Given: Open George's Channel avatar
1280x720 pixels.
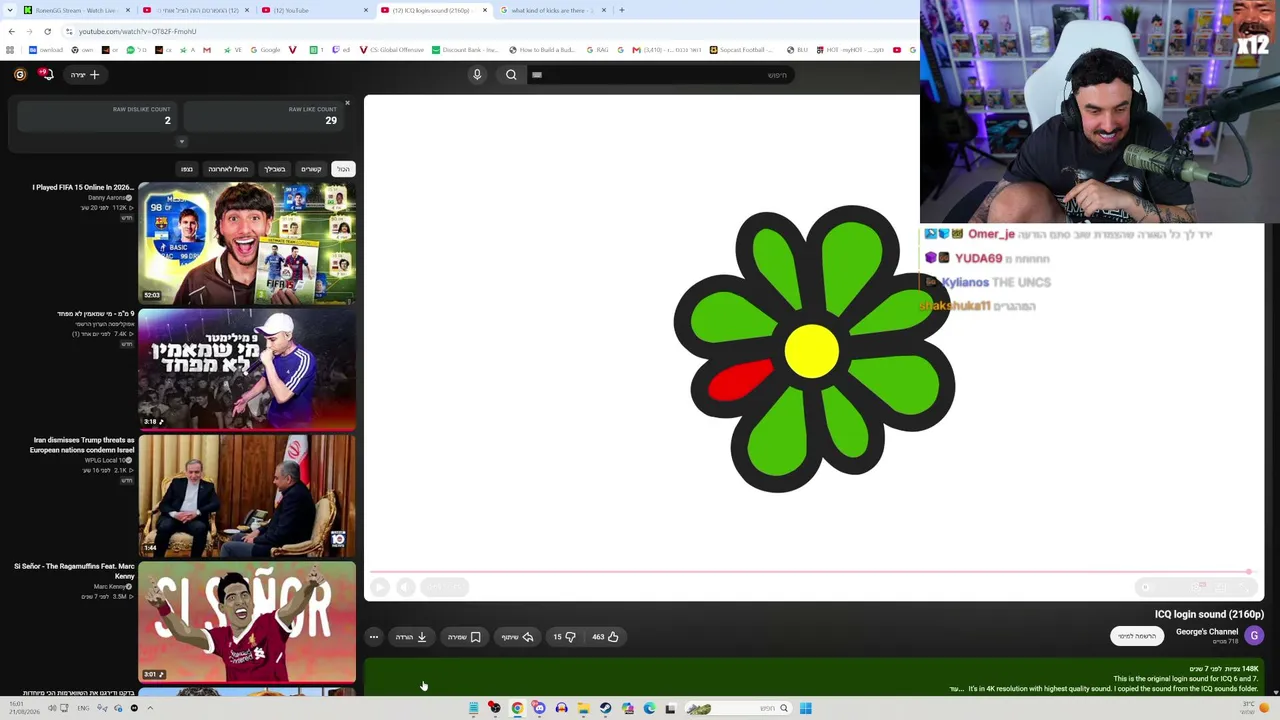Looking at the screenshot, I should [1254, 635].
